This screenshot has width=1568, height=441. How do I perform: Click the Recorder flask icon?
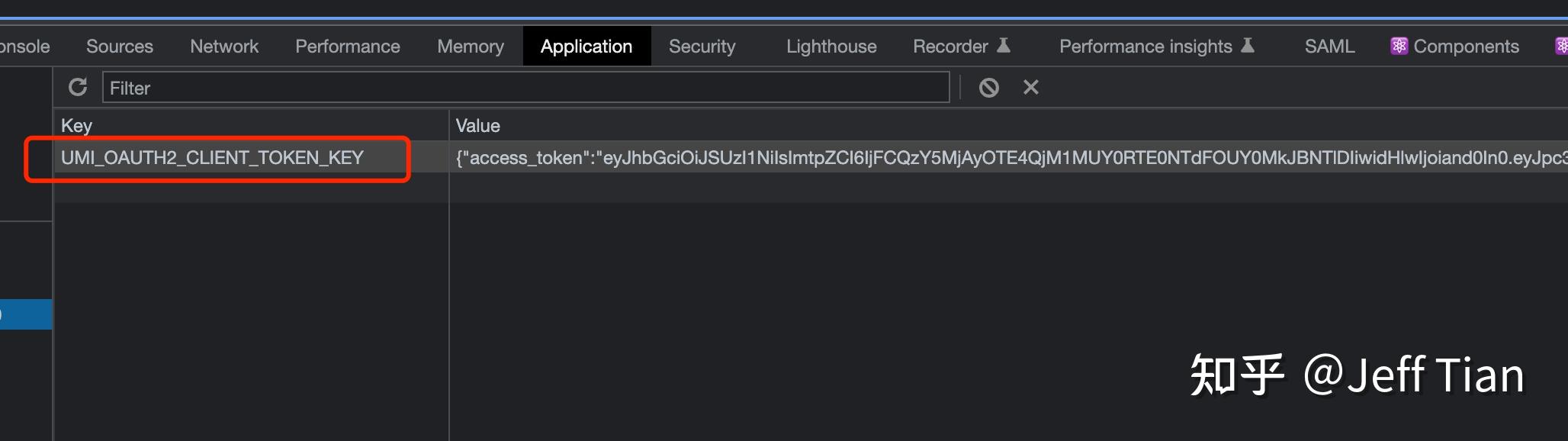pos(1004,46)
